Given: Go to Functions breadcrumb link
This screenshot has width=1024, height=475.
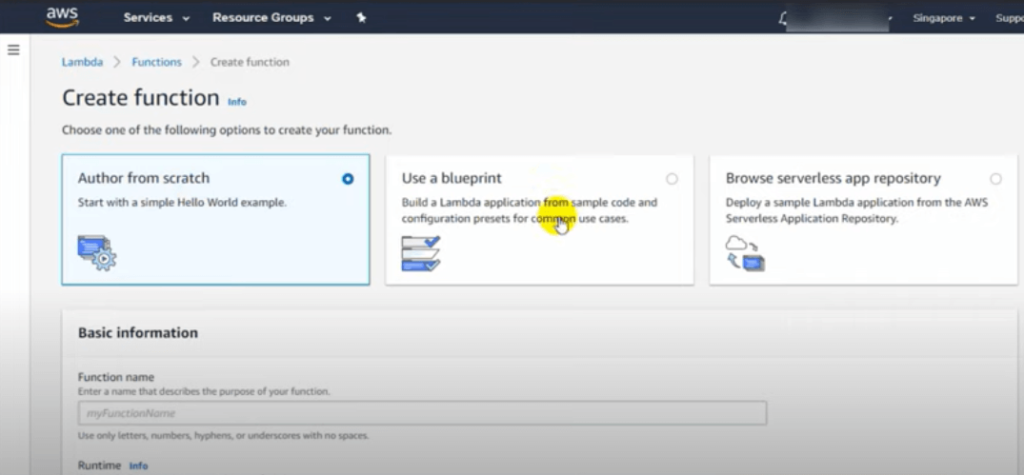Looking at the screenshot, I should pyautogui.click(x=157, y=62).
